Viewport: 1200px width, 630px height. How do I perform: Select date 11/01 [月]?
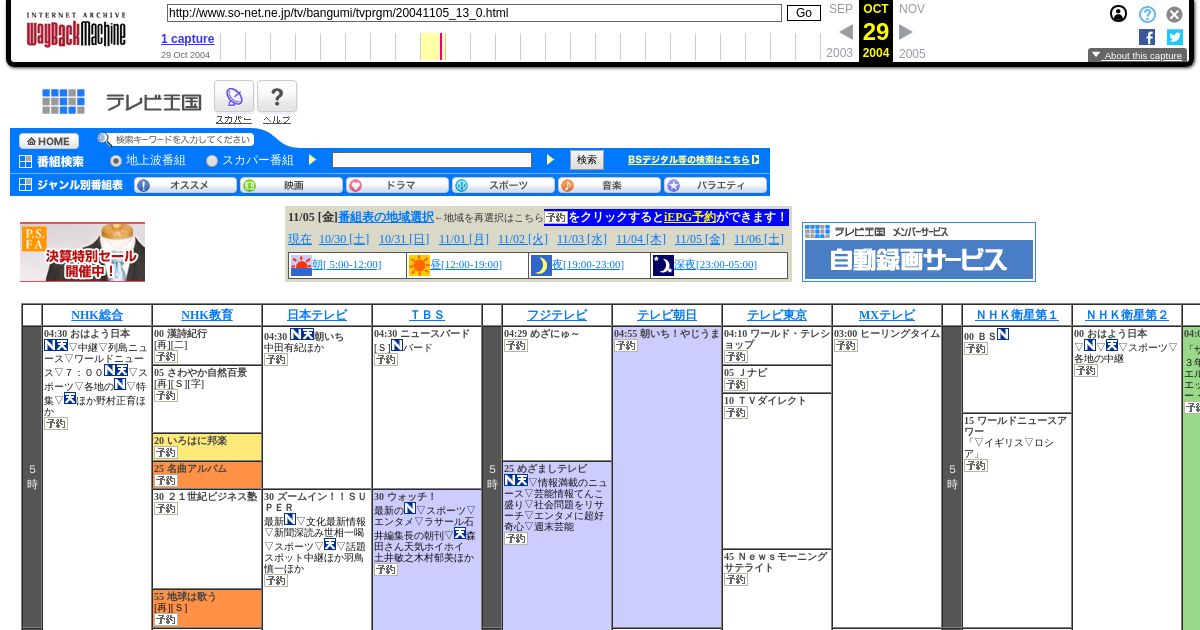click(x=464, y=240)
